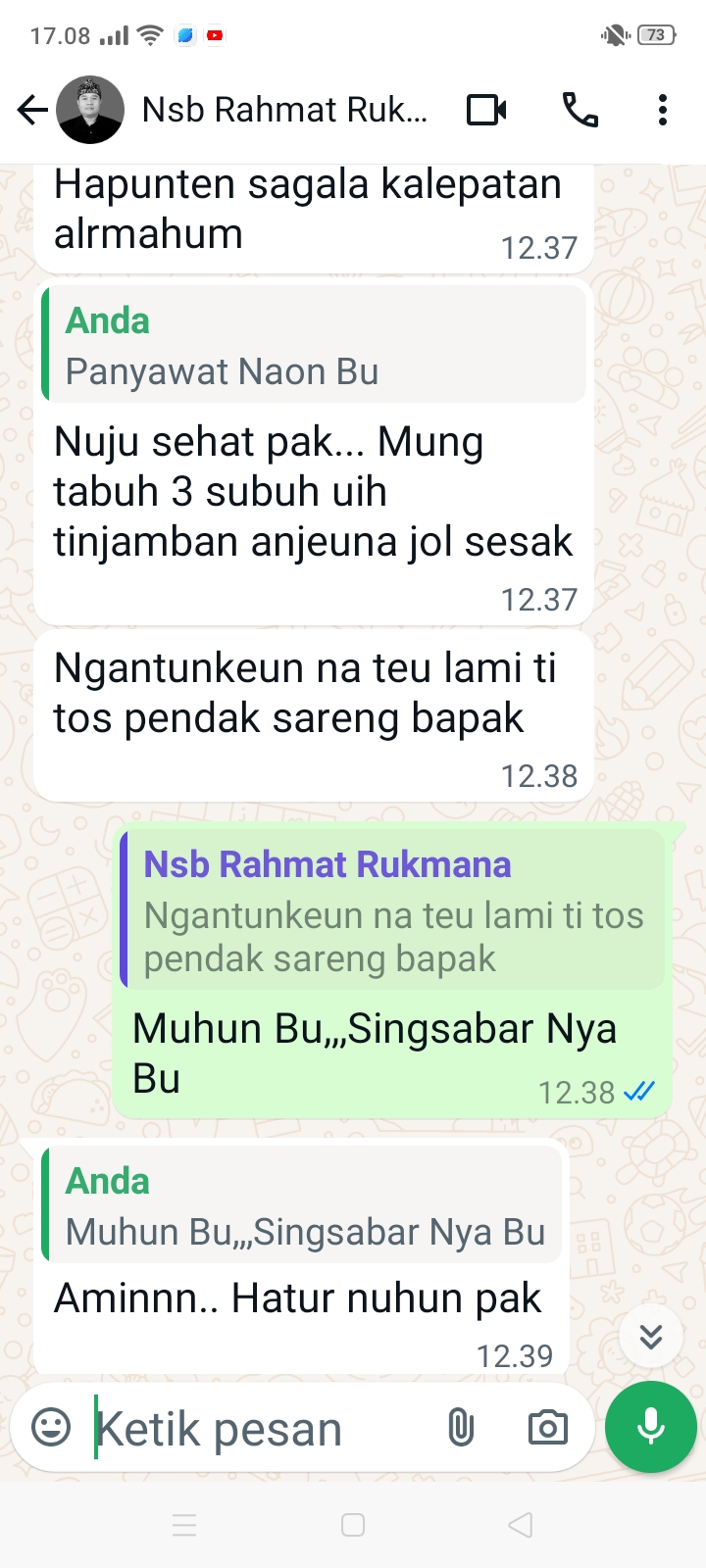Open the contact's profile photo
Viewport: 706px width, 1568px height.
point(90,110)
